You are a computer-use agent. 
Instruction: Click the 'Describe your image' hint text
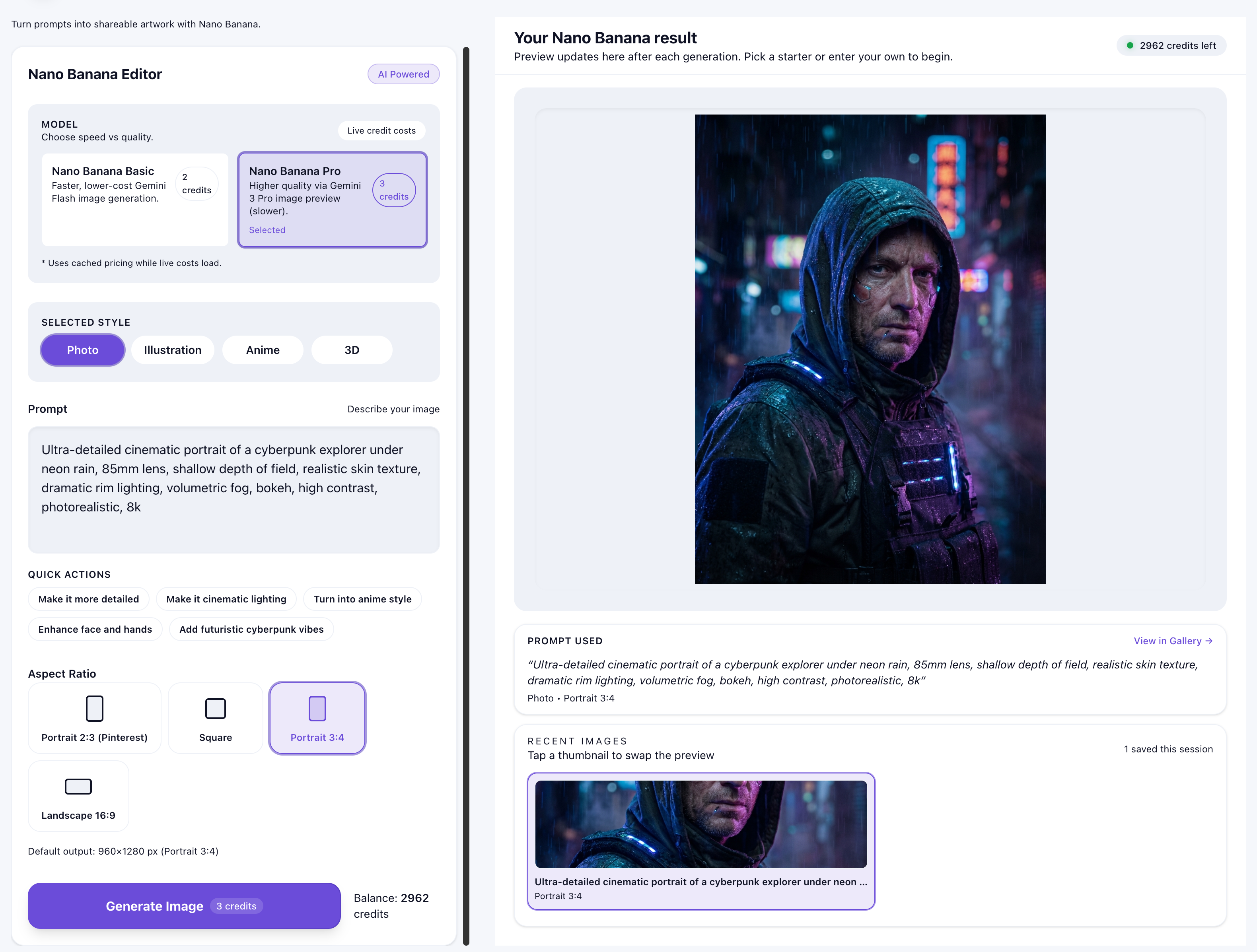tap(393, 409)
